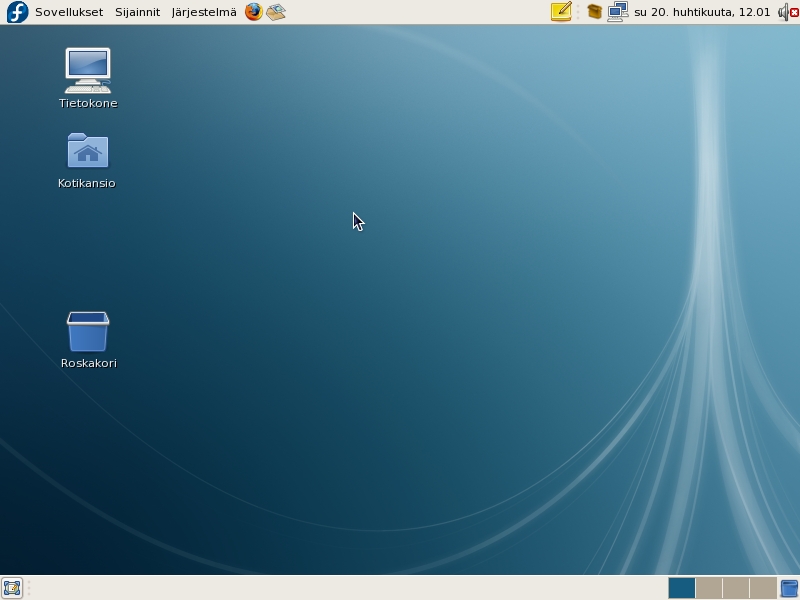Screen dimensions: 800x600
Task: Switch to the first workspace
Action: point(681,588)
